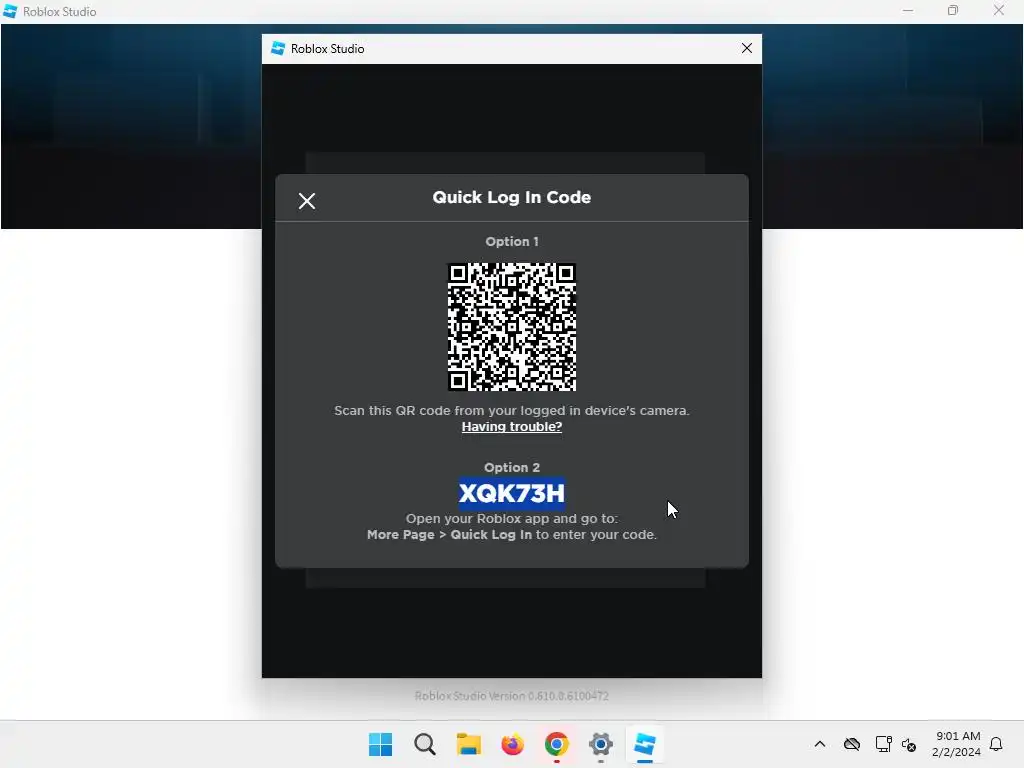Click the QR code image

point(511,327)
